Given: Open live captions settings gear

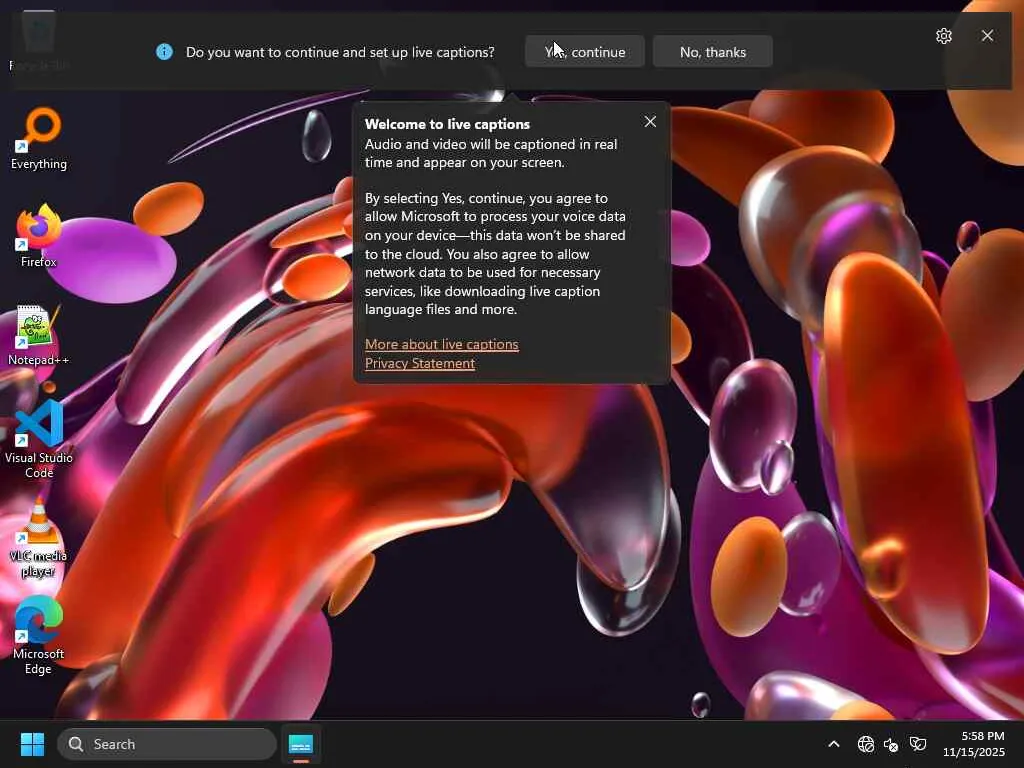Looking at the screenshot, I should (944, 36).
